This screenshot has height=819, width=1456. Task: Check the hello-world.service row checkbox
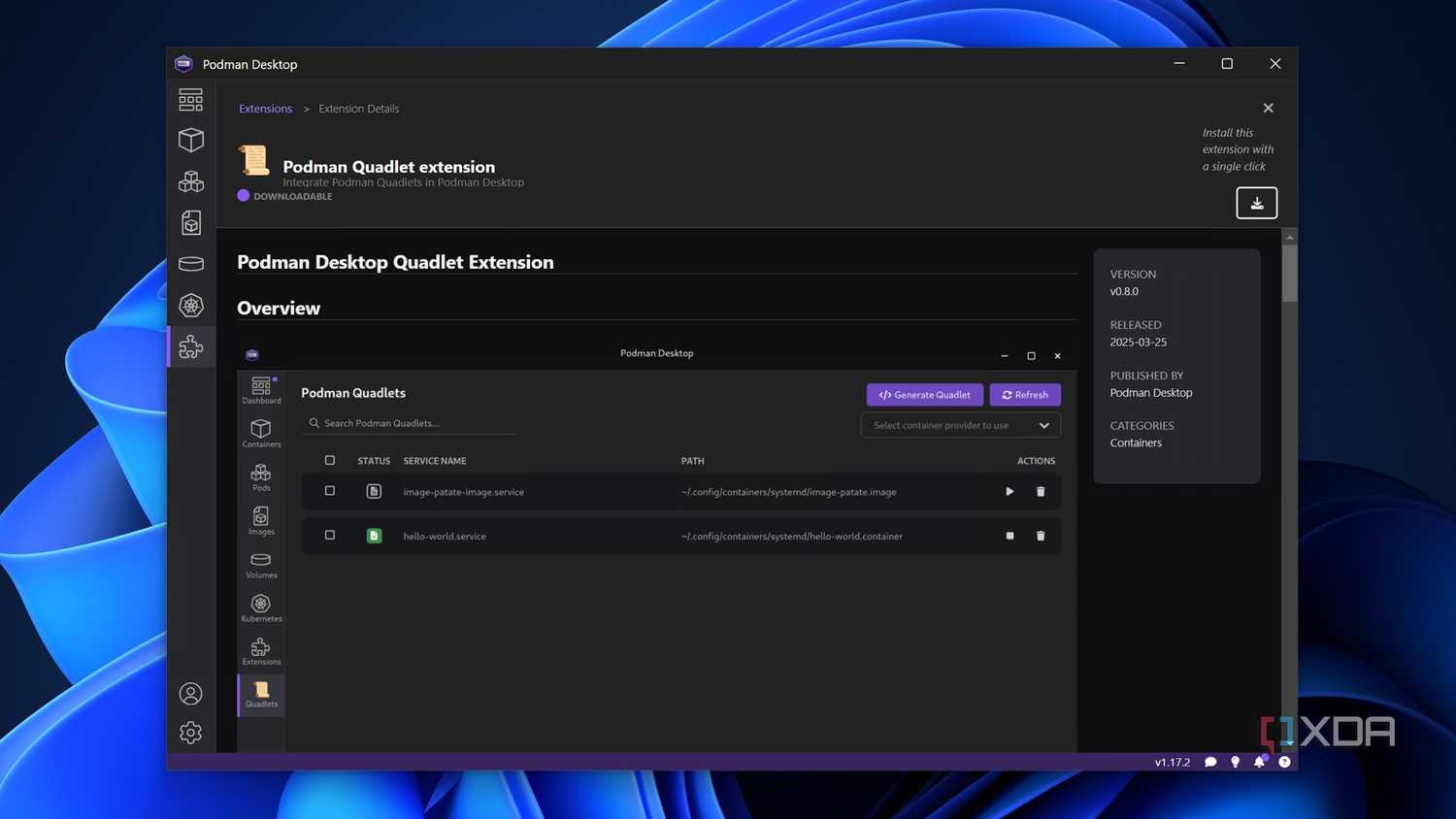point(330,535)
